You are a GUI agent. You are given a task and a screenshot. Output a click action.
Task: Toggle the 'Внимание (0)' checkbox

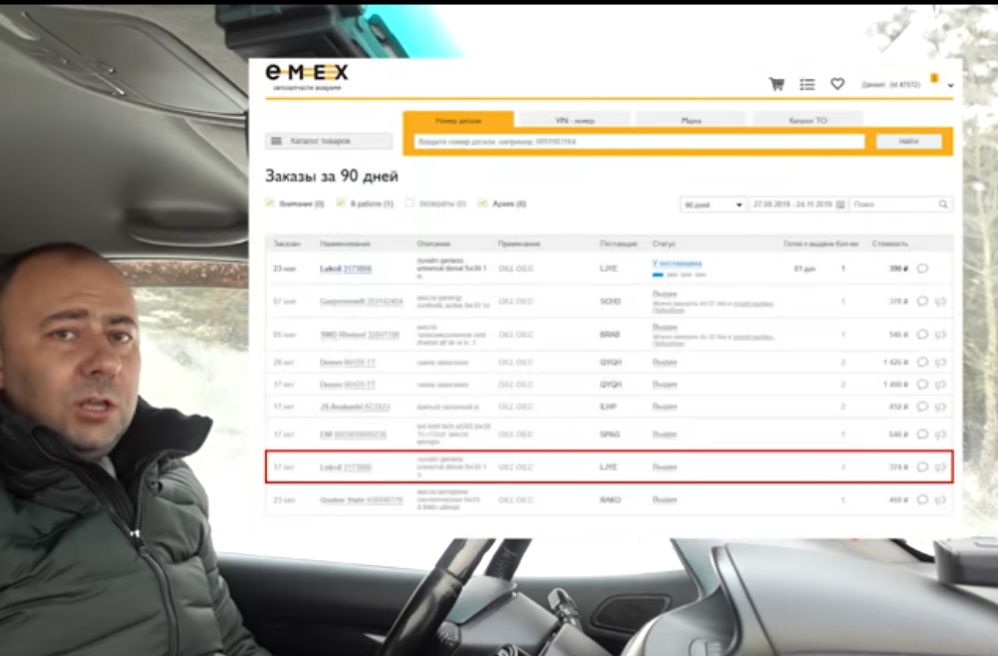(270, 203)
